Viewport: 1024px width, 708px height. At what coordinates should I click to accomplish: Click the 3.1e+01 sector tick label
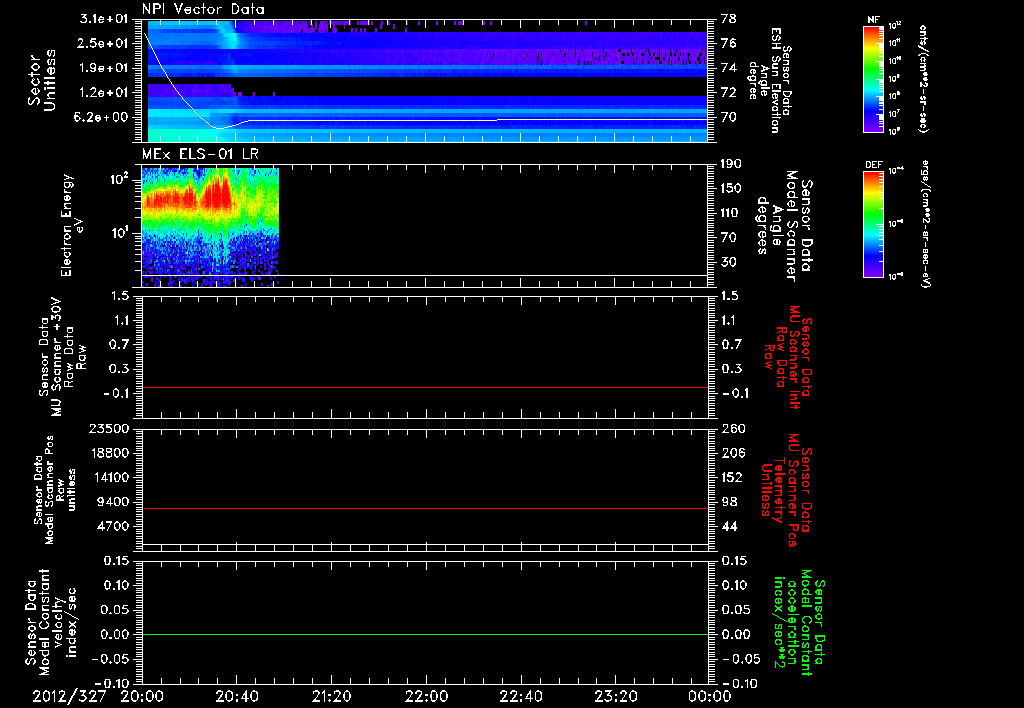point(104,18)
